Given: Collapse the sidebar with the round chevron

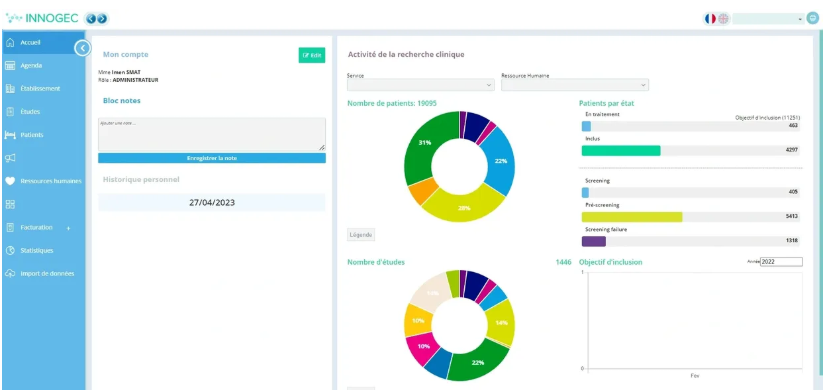Looking at the screenshot, I should coord(82,48).
